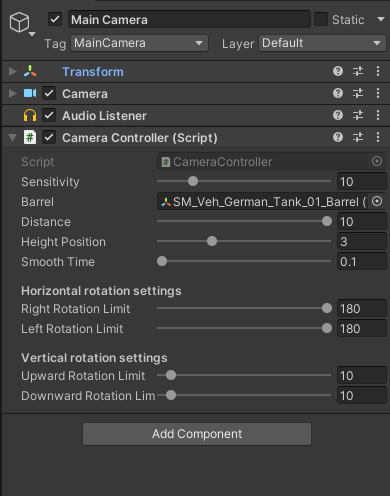Click the Height Position slider handle

click(x=212, y=241)
